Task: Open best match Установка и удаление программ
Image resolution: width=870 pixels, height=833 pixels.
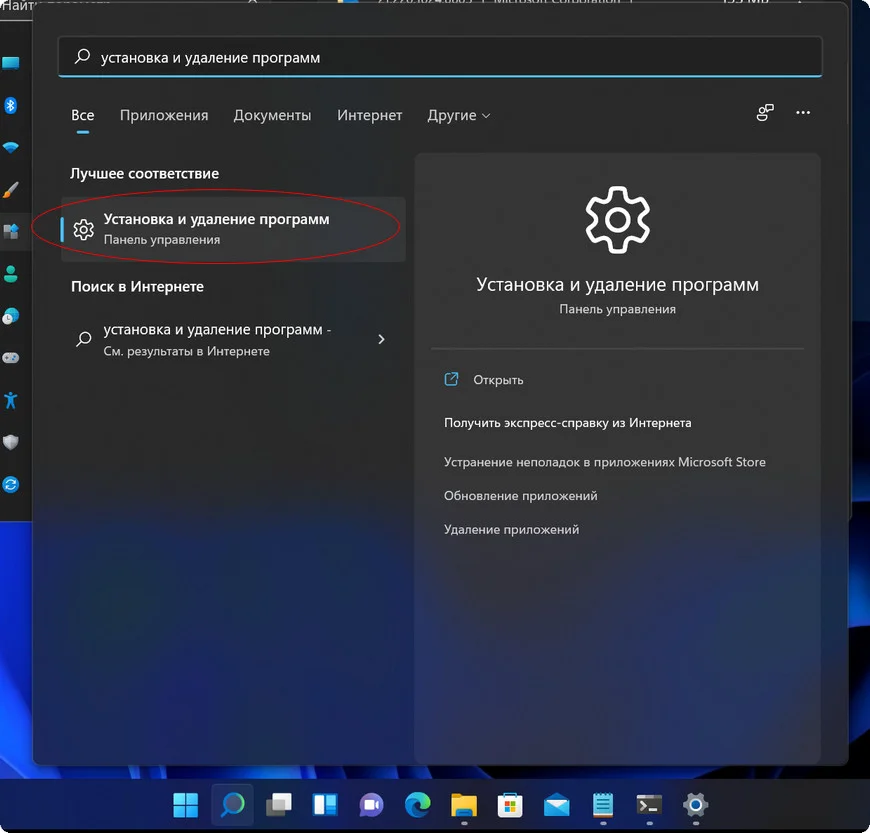Action: point(234,229)
